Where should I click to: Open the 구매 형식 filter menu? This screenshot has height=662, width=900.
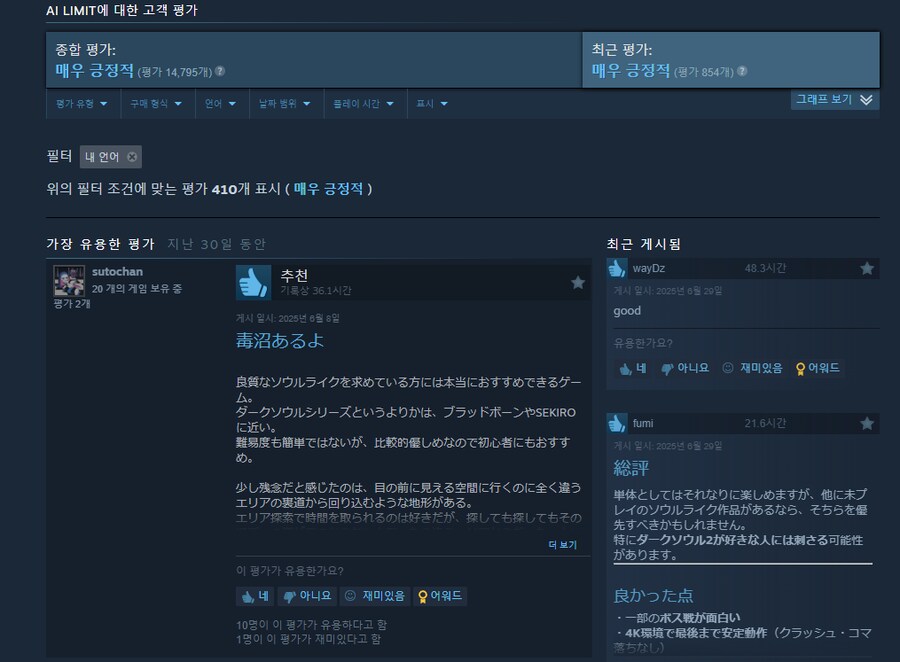coord(156,103)
